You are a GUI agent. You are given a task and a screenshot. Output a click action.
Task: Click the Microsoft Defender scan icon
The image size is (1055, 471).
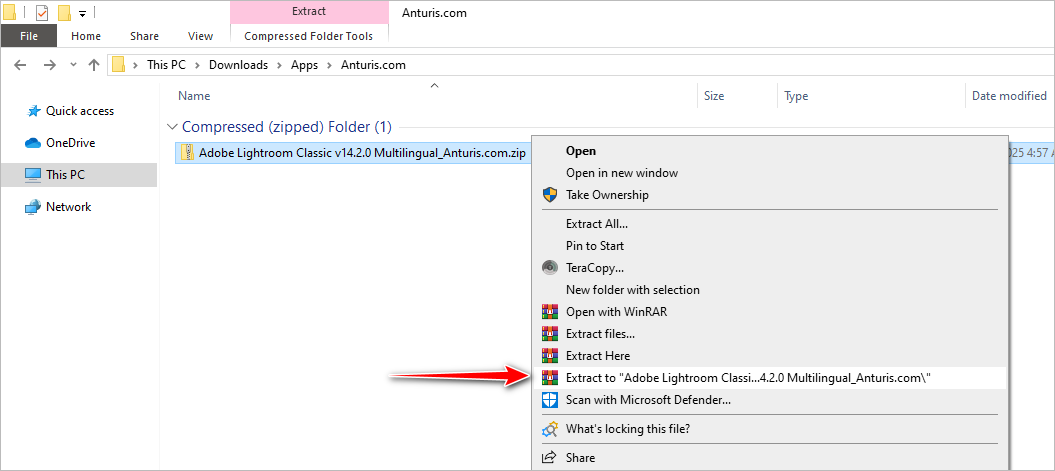[x=549, y=400]
